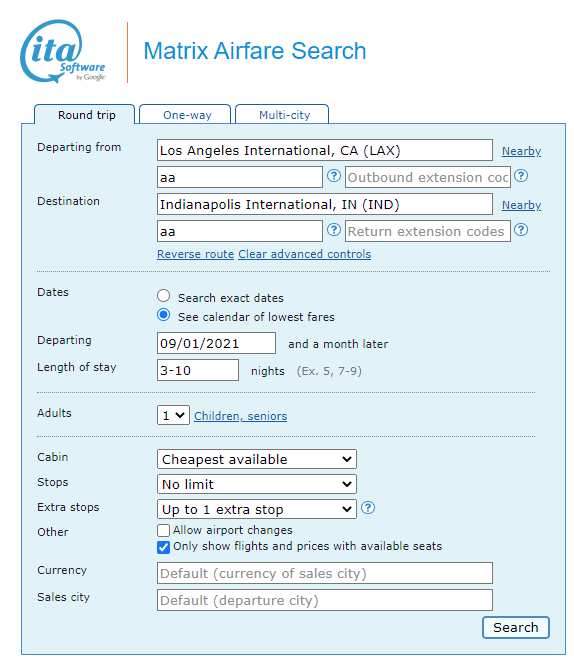Open help icon beside outbound extension codes
This screenshot has height=672, width=574.
[521, 176]
